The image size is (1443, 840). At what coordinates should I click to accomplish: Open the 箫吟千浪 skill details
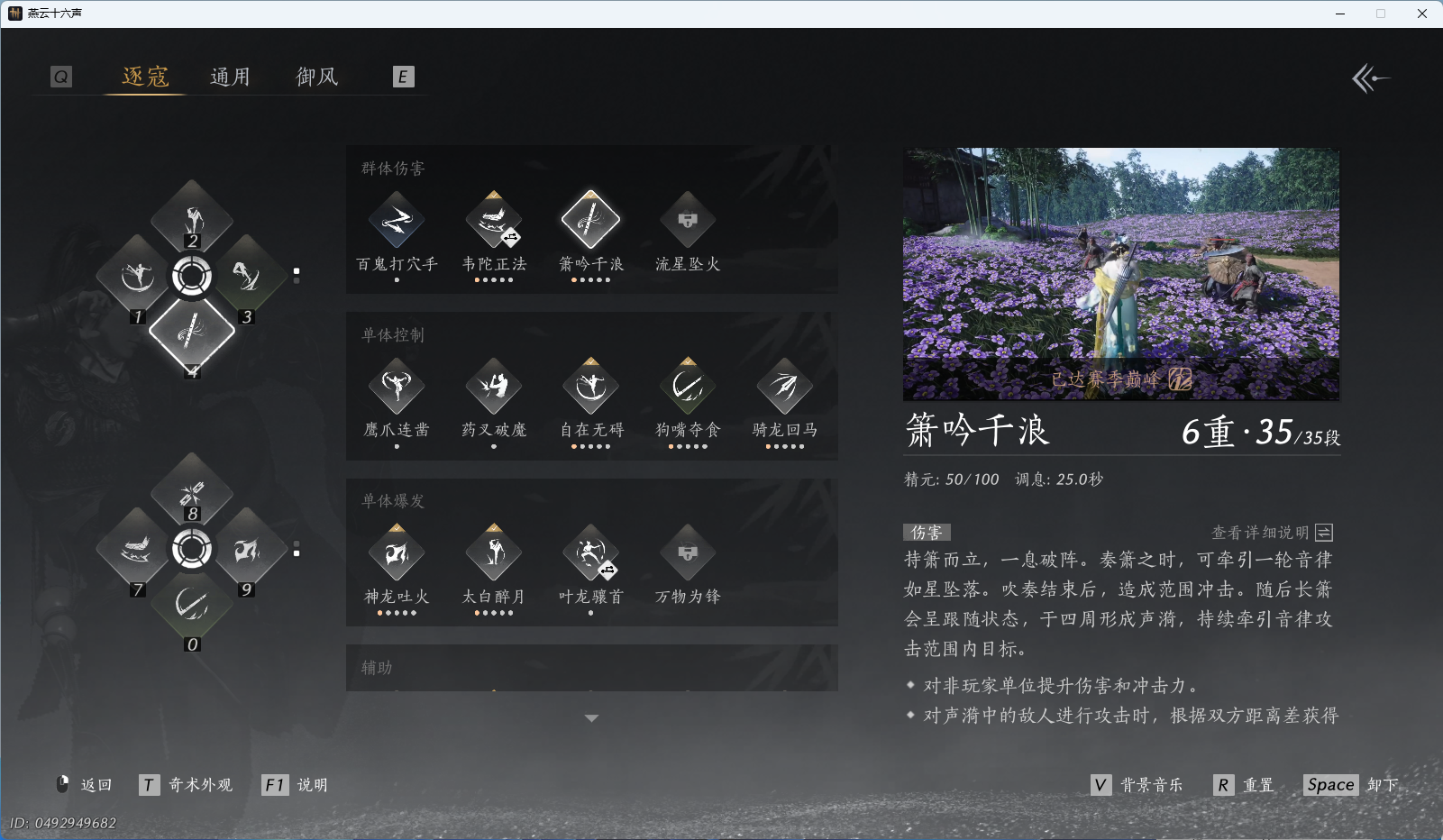[x=590, y=220]
